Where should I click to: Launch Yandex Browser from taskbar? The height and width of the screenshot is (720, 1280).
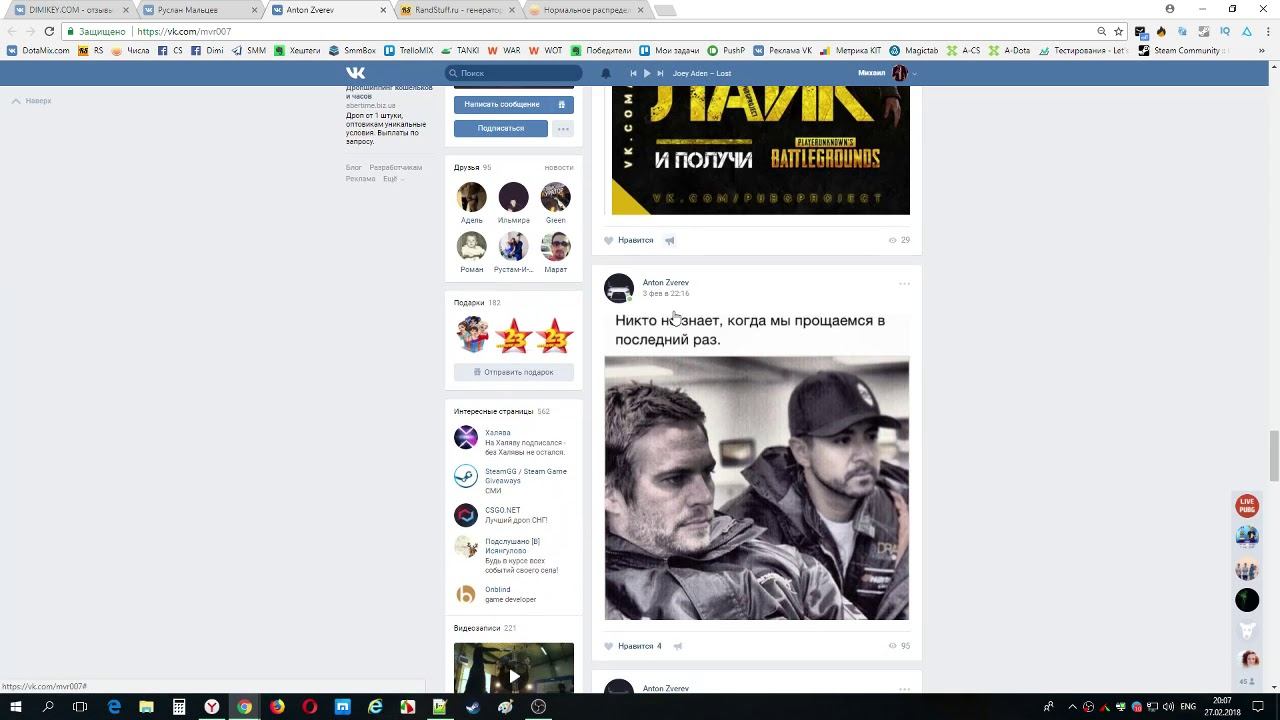coord(212,707)
